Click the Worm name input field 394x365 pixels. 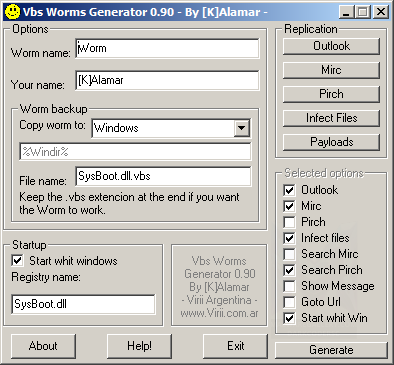(x=167, y=49)
